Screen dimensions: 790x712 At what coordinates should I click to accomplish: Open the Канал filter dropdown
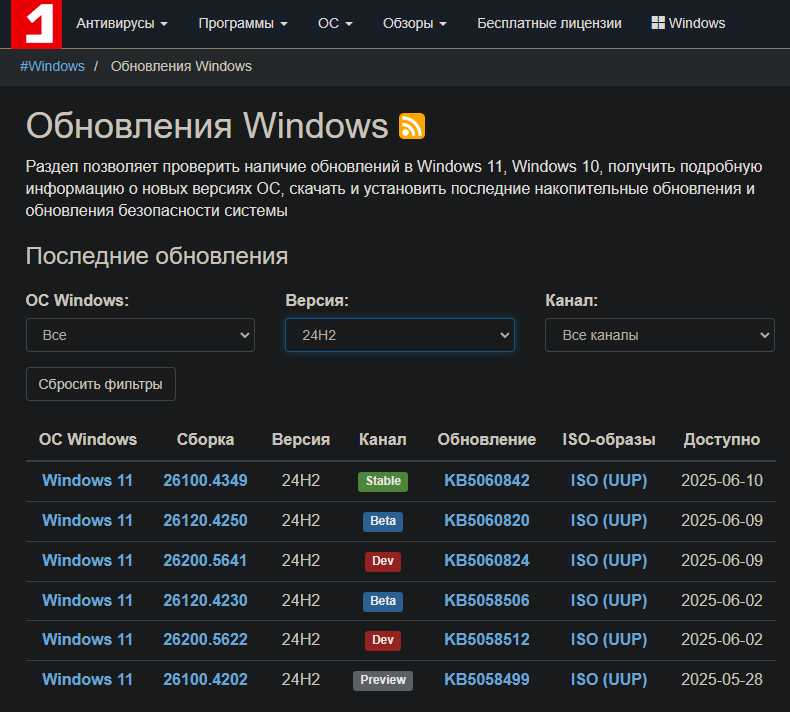(x=660, y=335)
